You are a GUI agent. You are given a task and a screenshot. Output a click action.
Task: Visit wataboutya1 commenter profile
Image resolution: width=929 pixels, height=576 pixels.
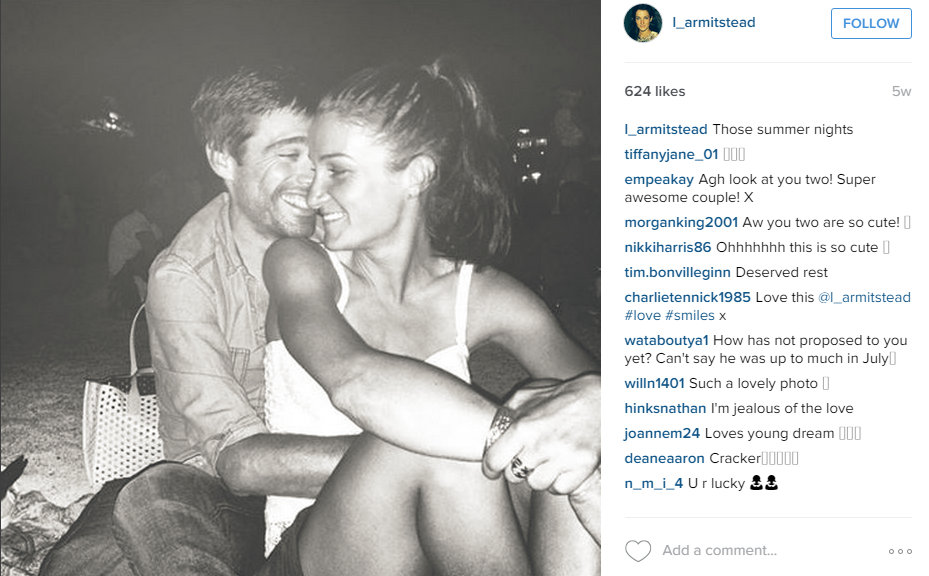pos(667,340)
